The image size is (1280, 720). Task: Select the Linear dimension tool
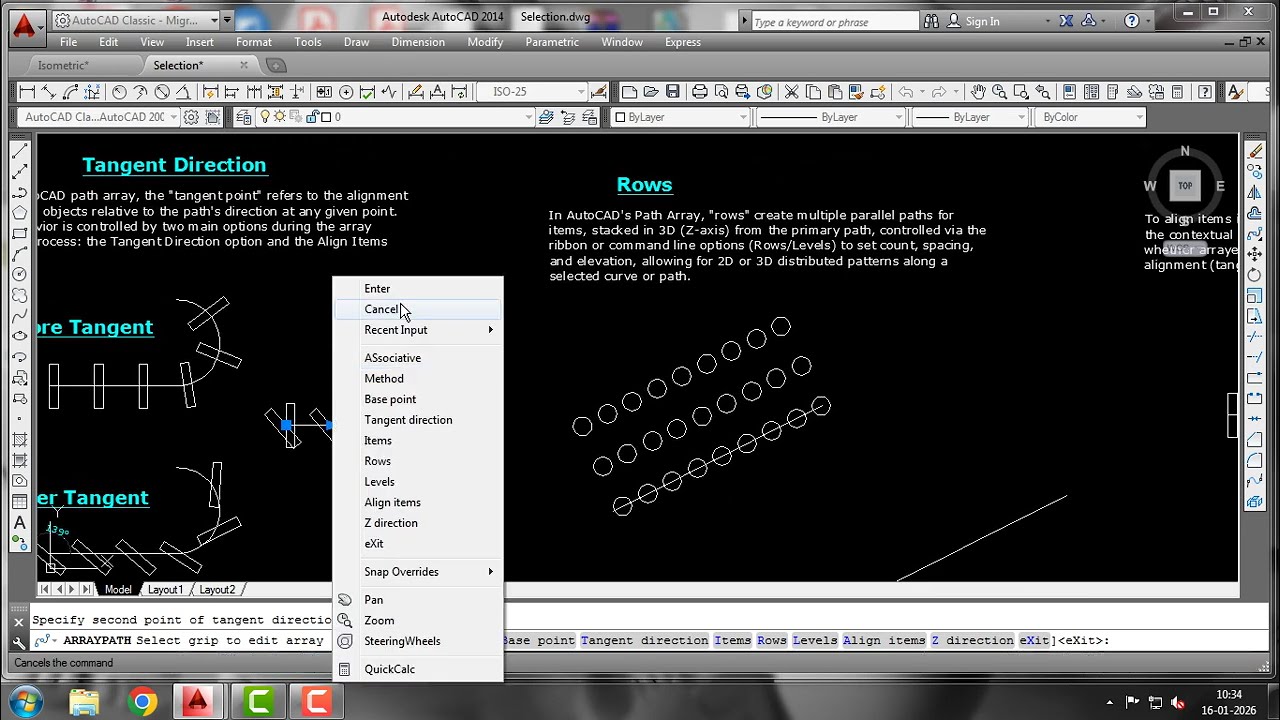[x=27, y=92]
